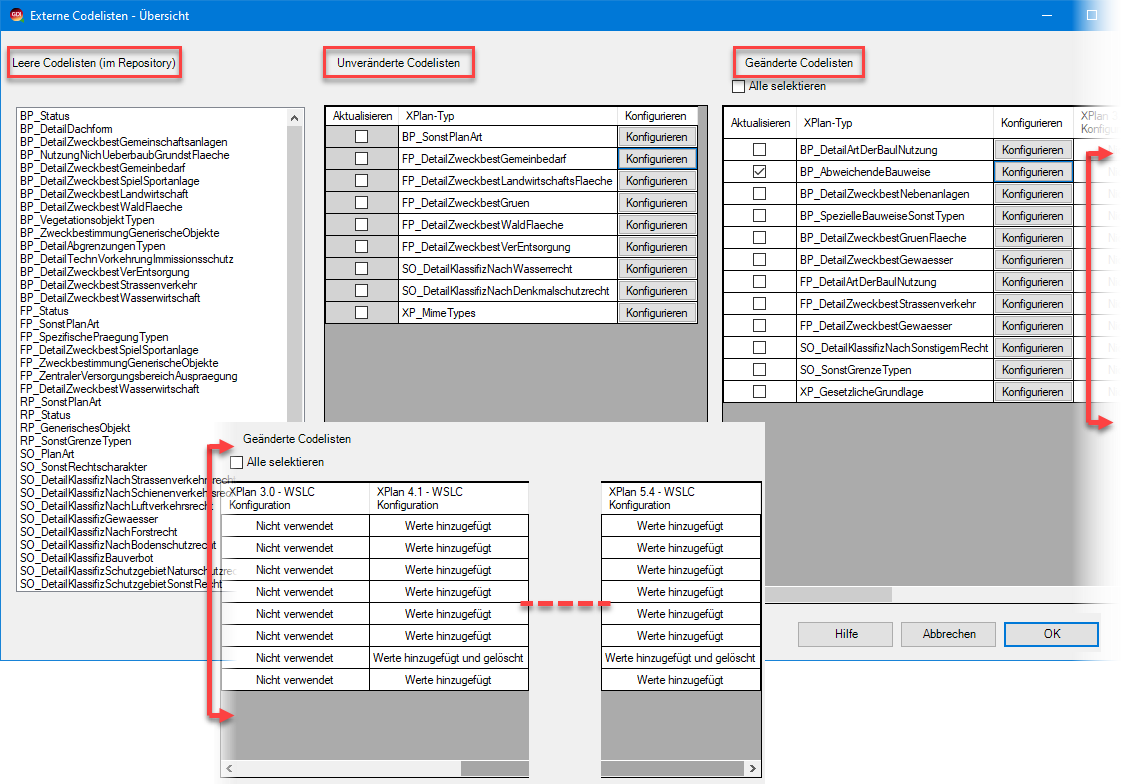Screen dimensions: 1122x784
Task: Tick Aktualisieren box for XP_MimeTypes
Action: (361, 313)
